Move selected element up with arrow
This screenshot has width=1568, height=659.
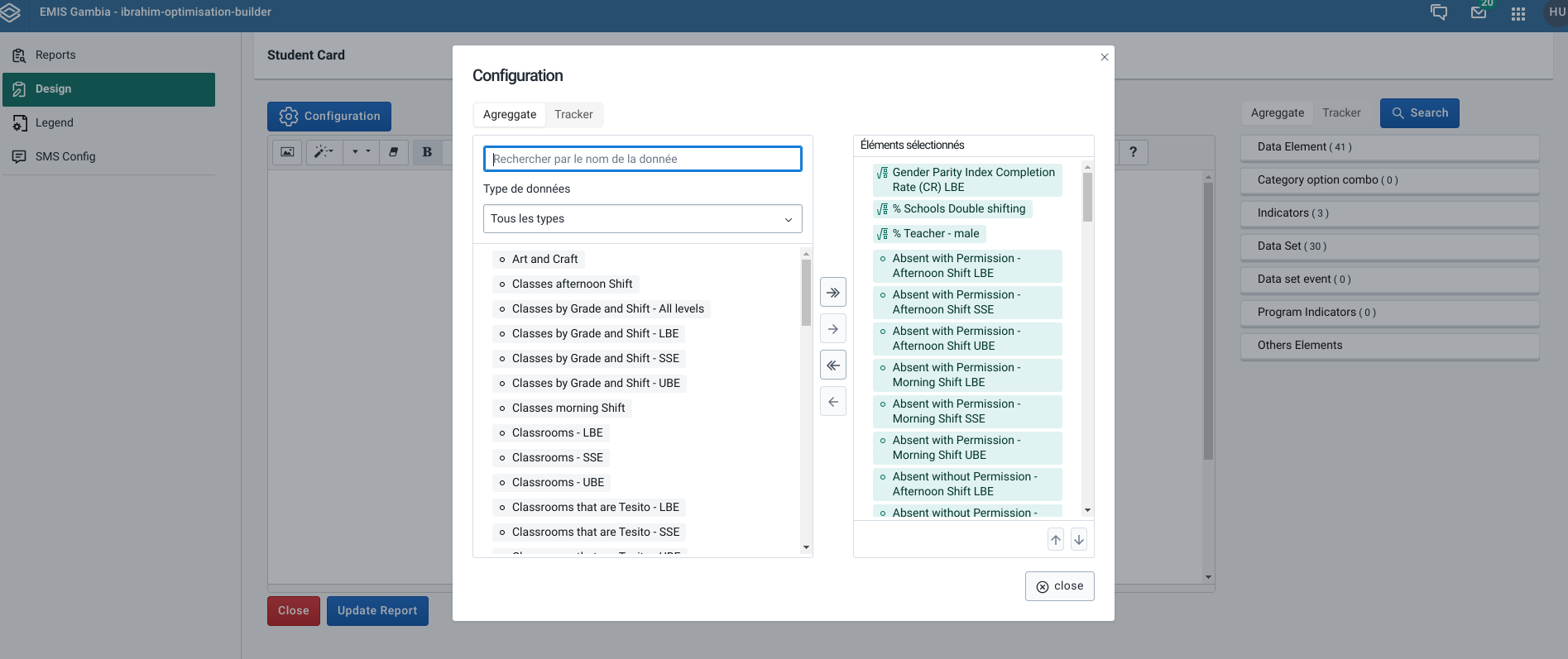[1056, 540]
